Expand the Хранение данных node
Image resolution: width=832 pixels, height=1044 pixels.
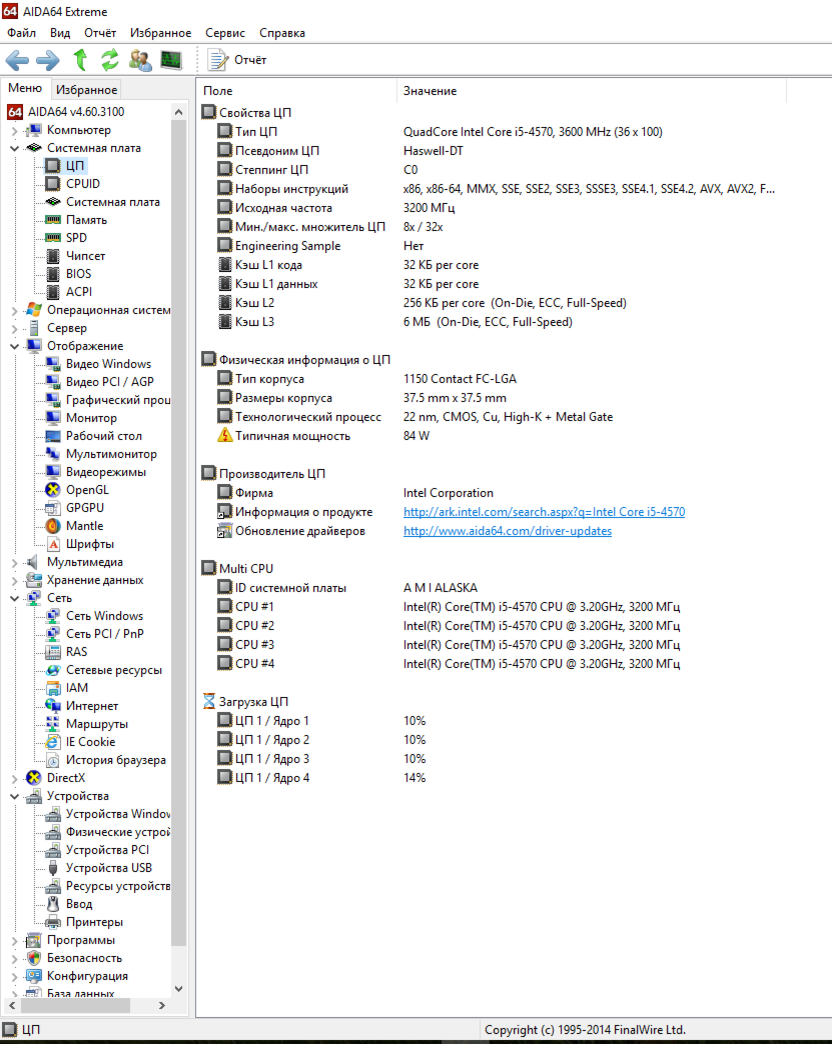[x=15, y=581]
